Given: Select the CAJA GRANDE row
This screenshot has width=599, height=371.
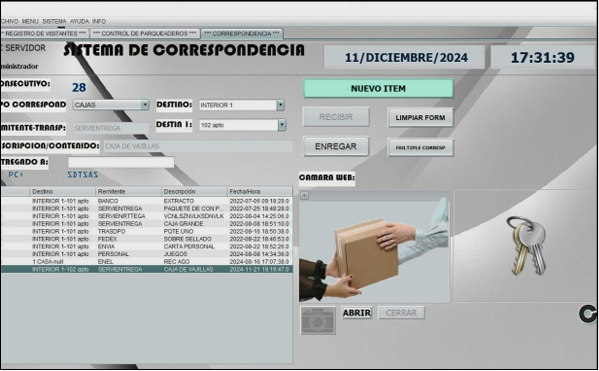Looking at the screenshot, I should [146, 224].
